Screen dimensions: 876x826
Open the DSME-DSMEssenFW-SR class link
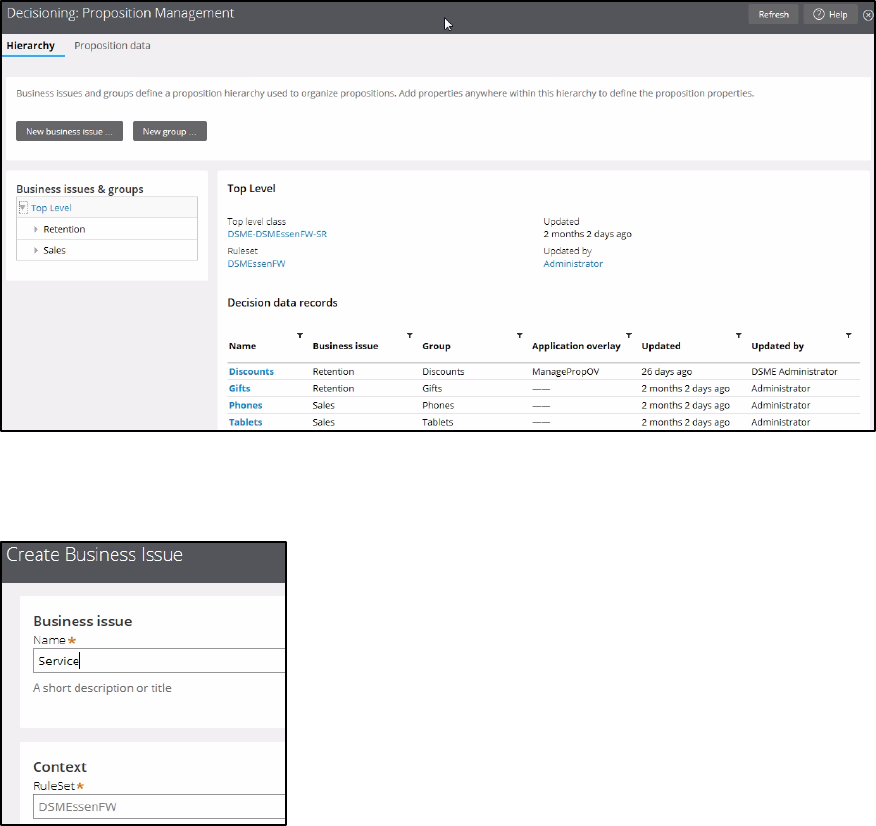277,234
